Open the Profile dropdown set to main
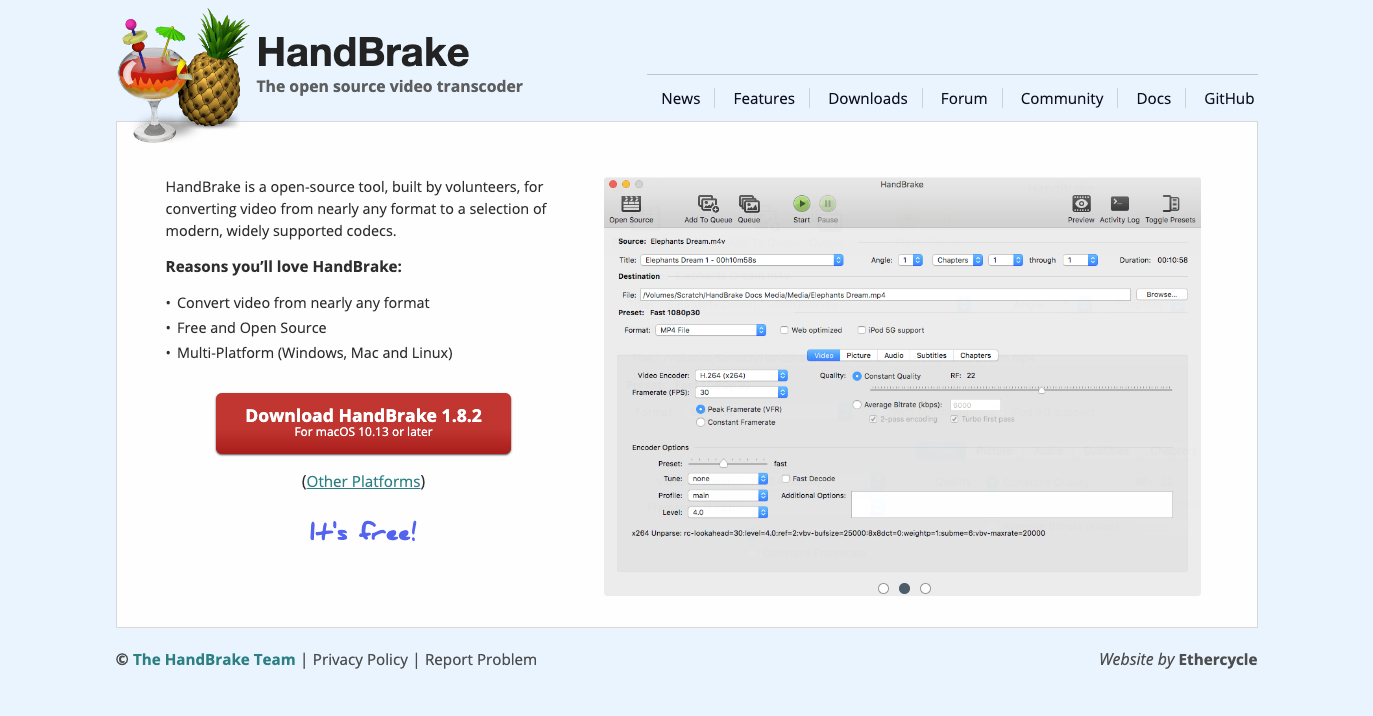This screenshot has height=716, width=1373. 728,495
